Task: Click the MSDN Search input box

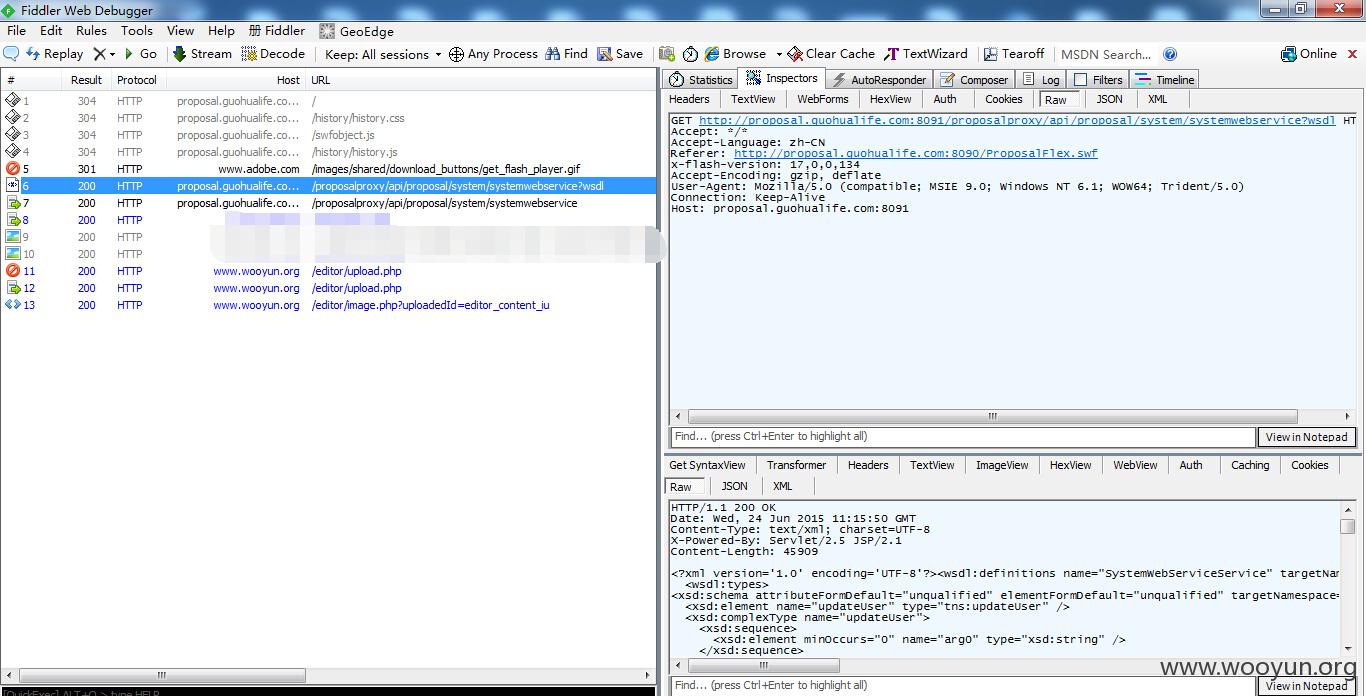Action: [1106, 54]
